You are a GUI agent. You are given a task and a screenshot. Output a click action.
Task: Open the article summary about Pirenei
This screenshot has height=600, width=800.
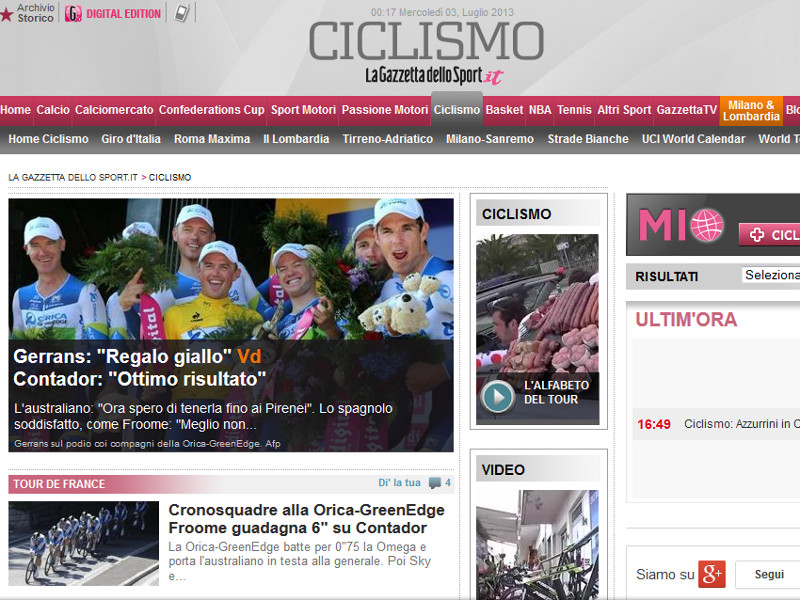click(204, 416)
